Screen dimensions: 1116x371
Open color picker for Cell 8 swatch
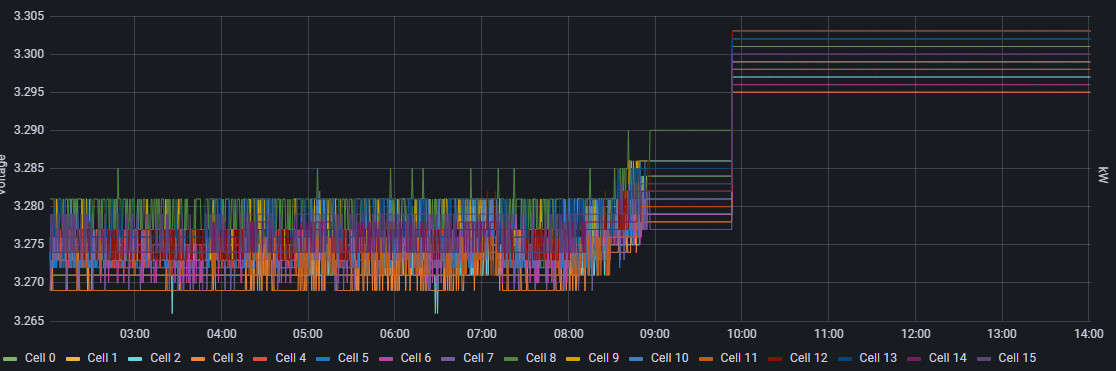(512, 358)
